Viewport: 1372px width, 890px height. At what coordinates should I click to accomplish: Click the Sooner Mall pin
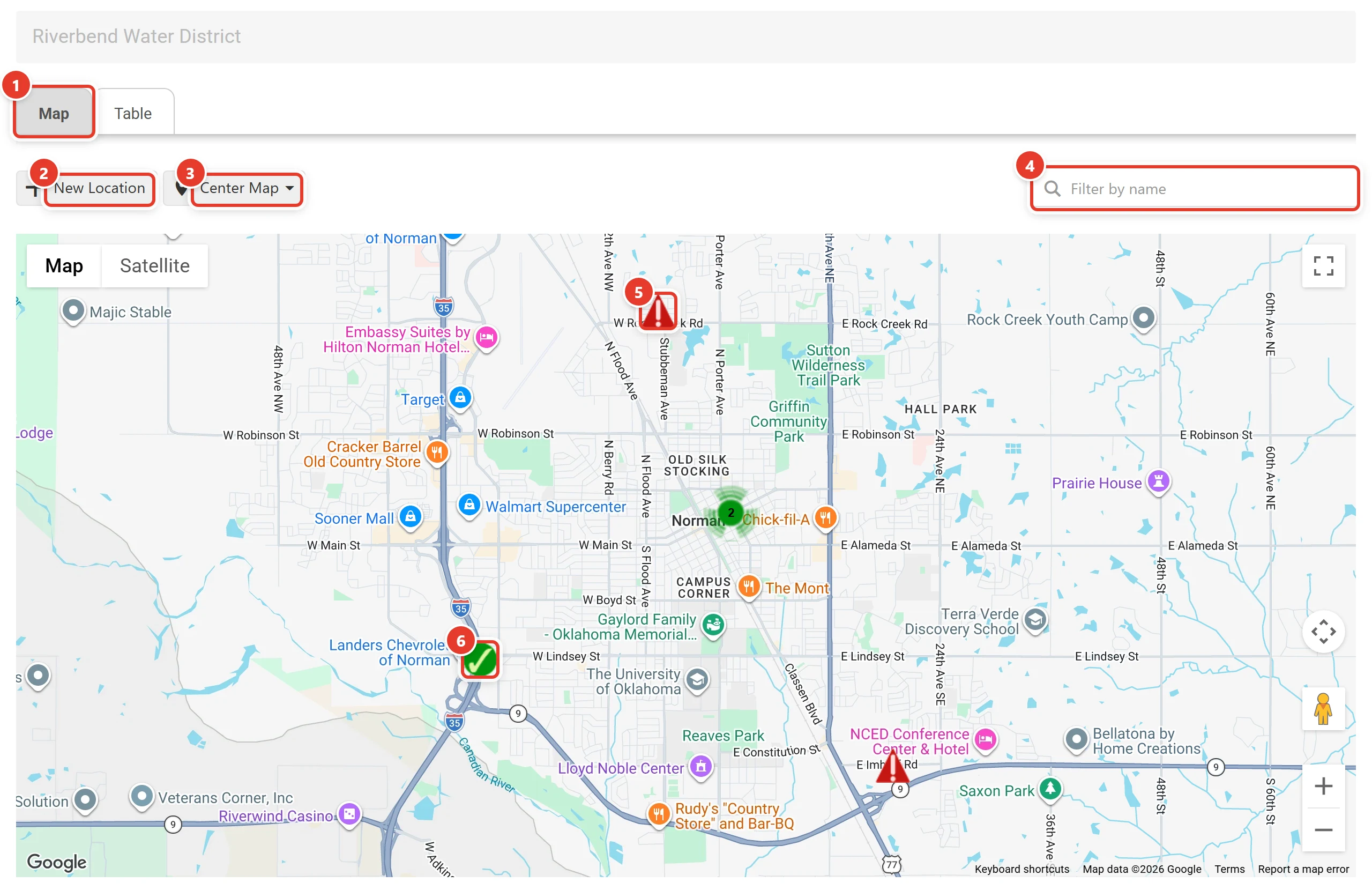[411, 517]
